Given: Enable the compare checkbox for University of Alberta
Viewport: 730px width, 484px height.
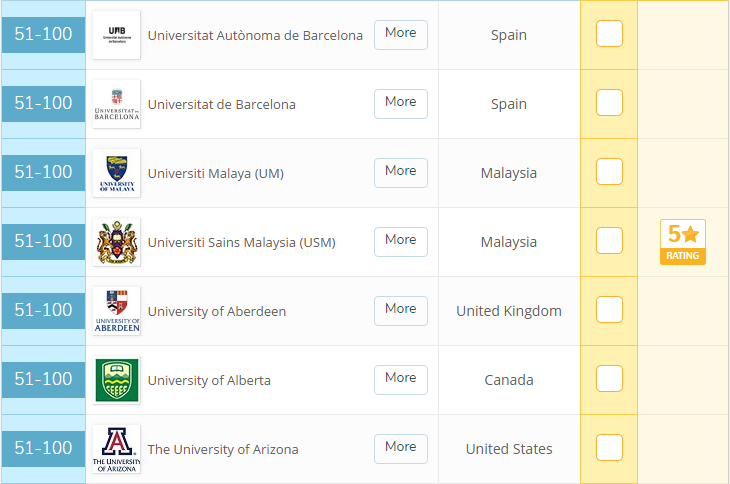Looking at the screenshot, I should point(609,379).
